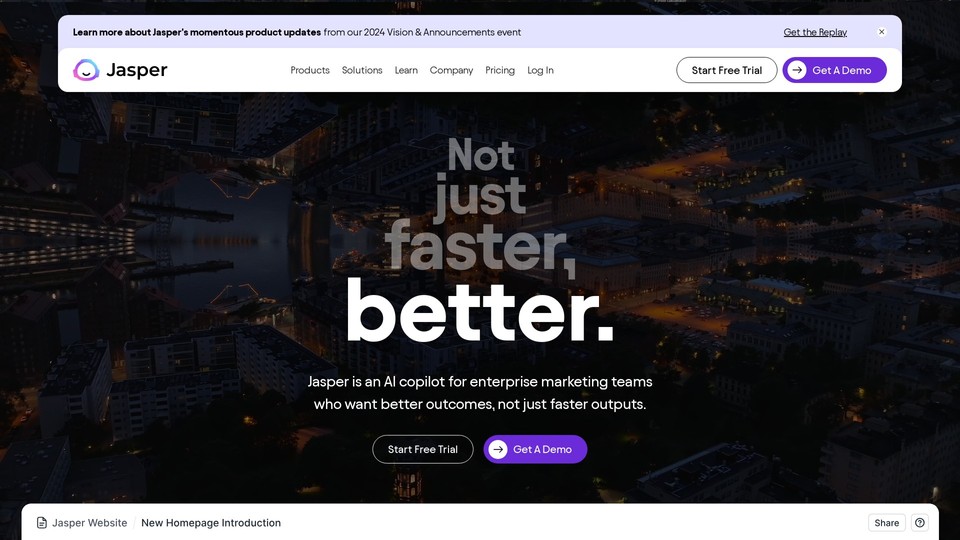Viewport: 960px width, 540px height.
Task: Click Start Free Trial below the headline
Action: coord(422,449)
